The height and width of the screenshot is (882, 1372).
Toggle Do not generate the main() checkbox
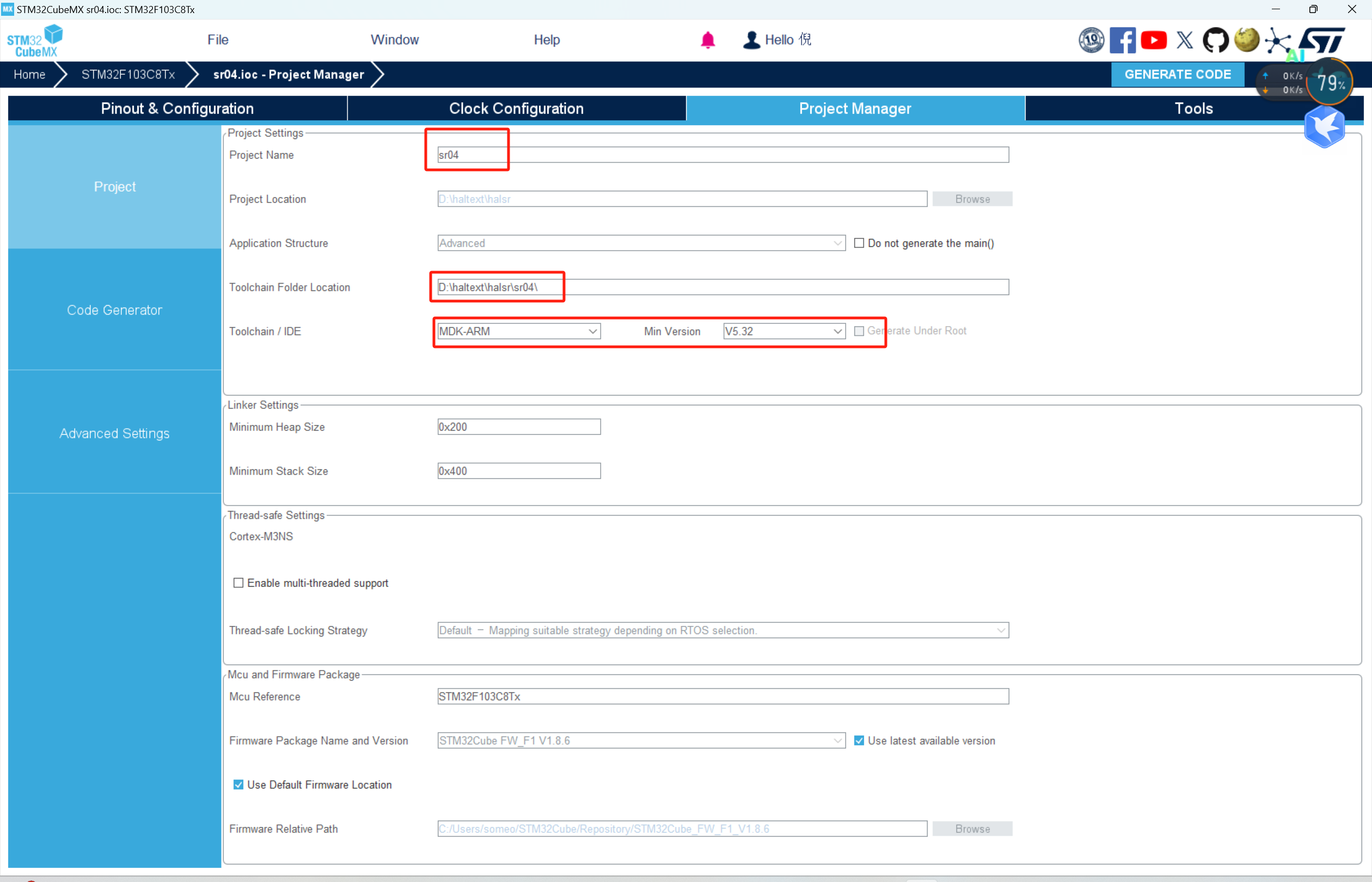tap(859, 243)
